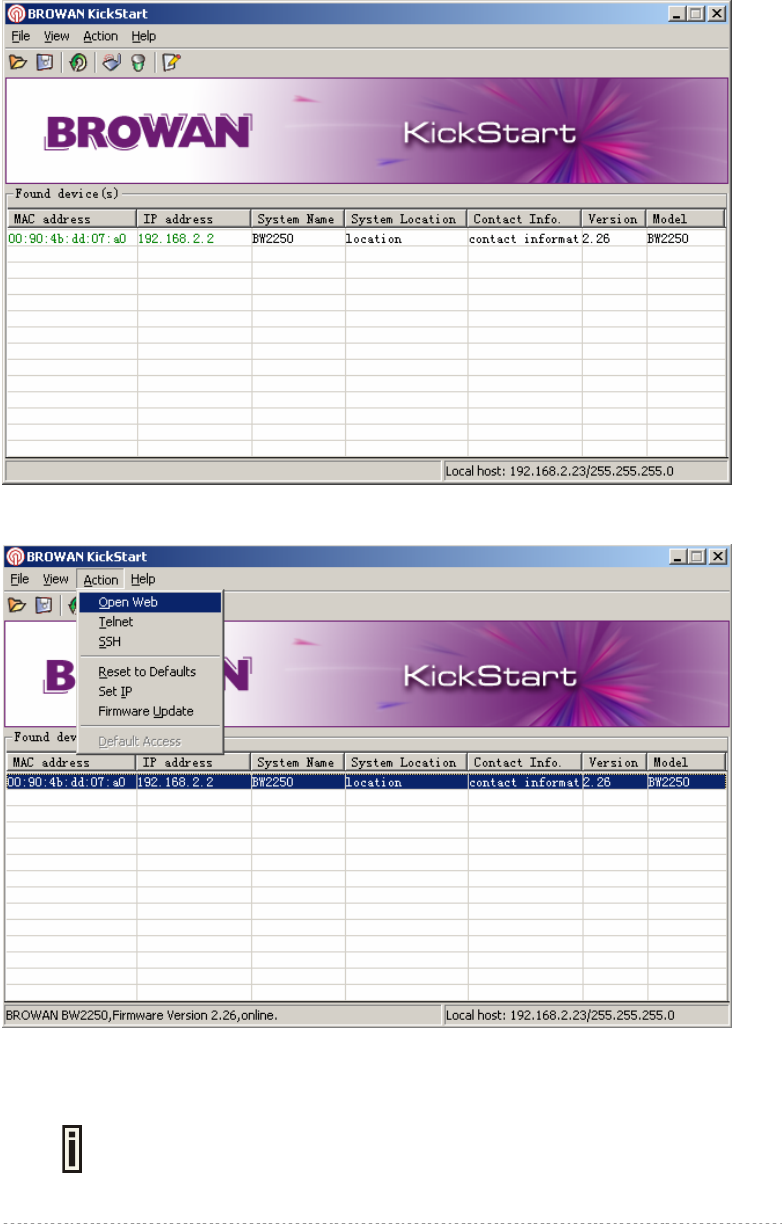Sort by System Location column in the upper window
This screenshot has height=1227, width=783.
point(406,219)
